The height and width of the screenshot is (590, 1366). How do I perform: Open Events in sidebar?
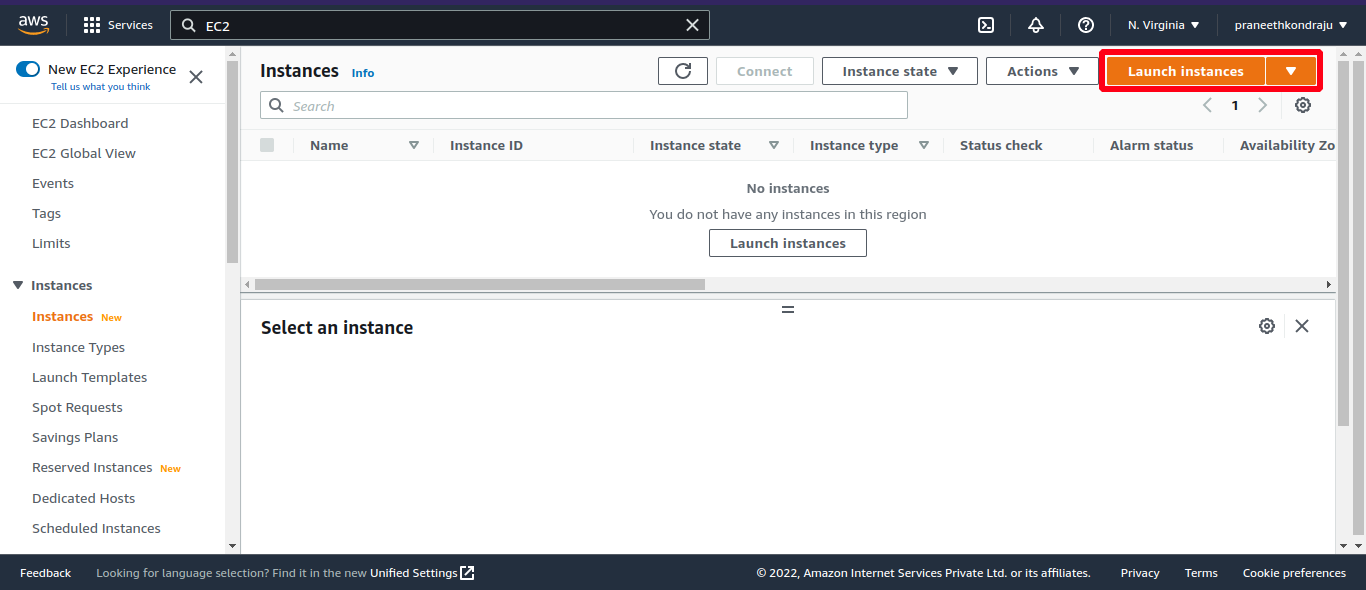[x=53, y=183]
